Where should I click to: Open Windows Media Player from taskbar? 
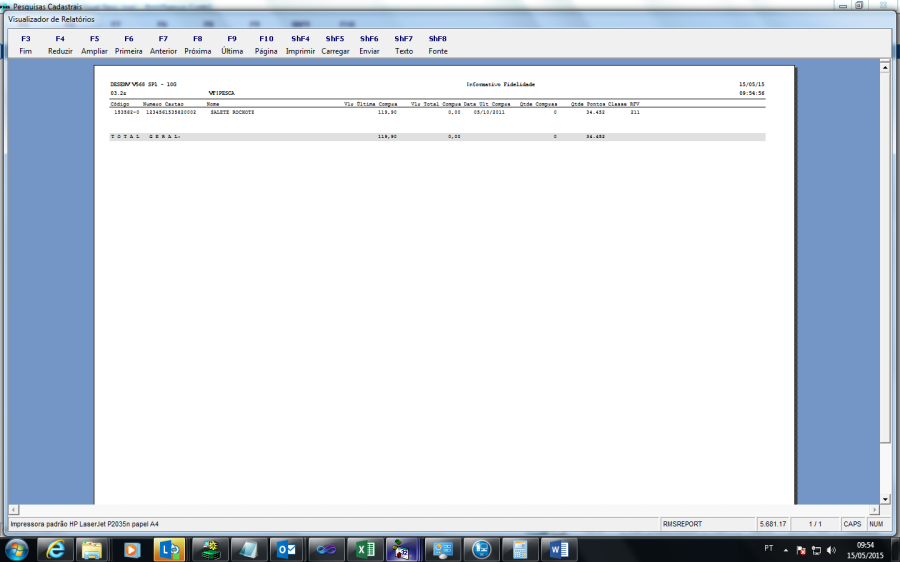pos(131,550)
